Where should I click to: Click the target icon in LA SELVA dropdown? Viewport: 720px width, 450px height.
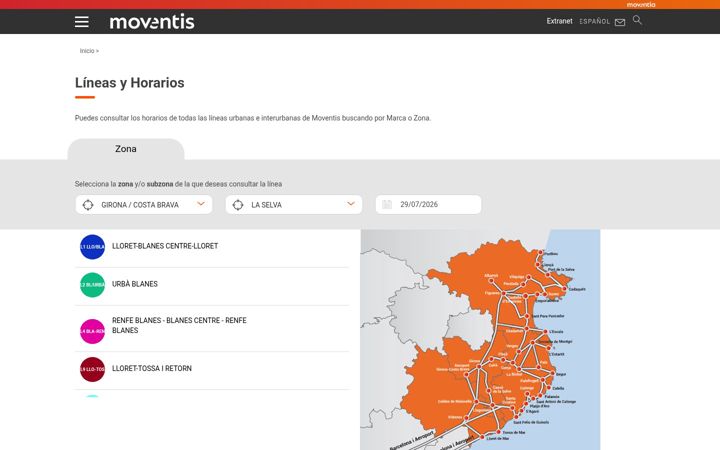click(238, 205)
